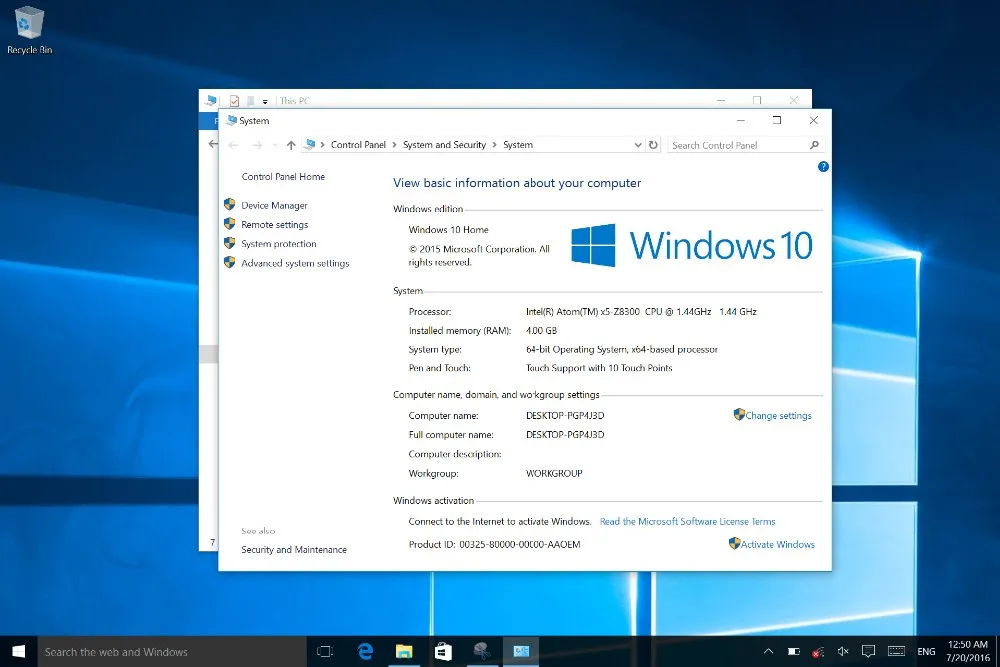
Task: Open Microsoft Edge from the taskbar
Action: pos(365,651)
